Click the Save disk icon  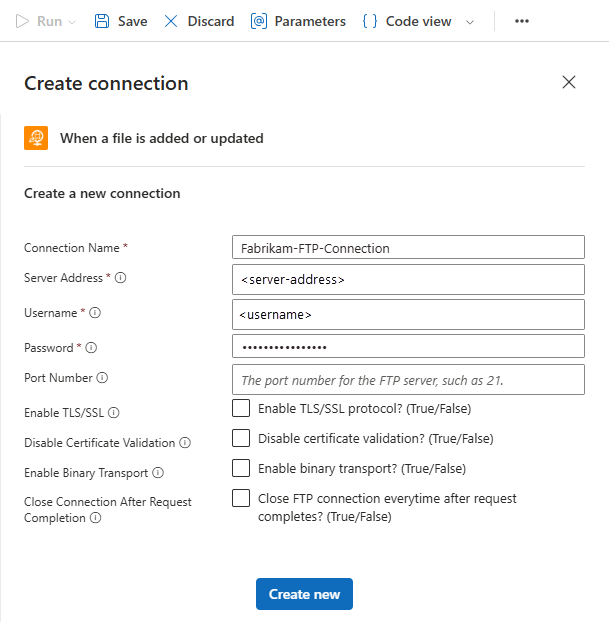click(102, 21)
